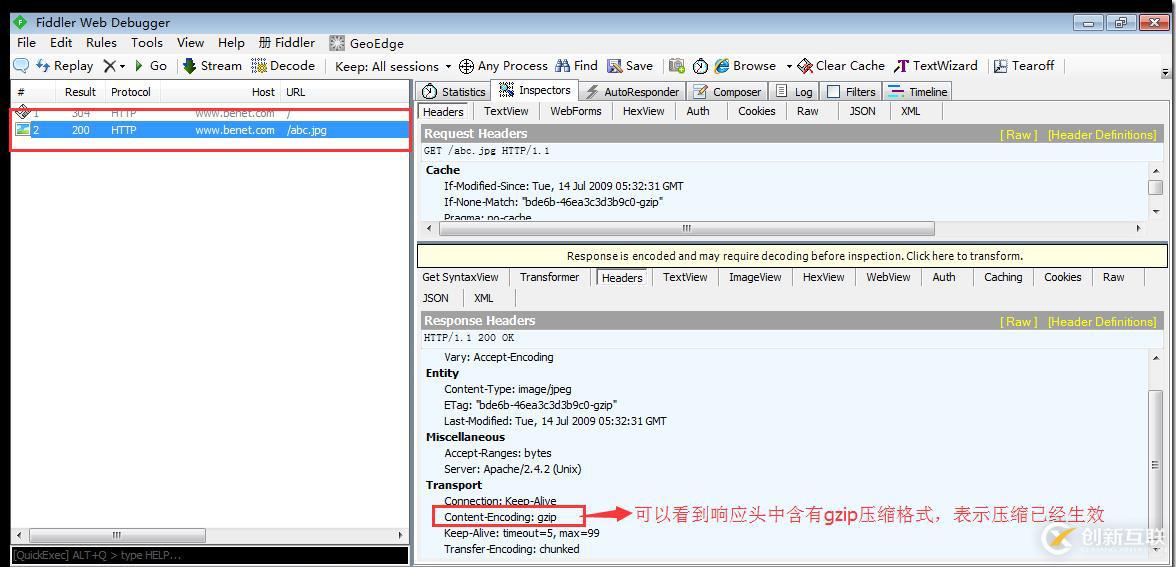Click the yellow response decoding bar
The width and height of the screenshot is (1176, 567).
[x=792, y=256]
